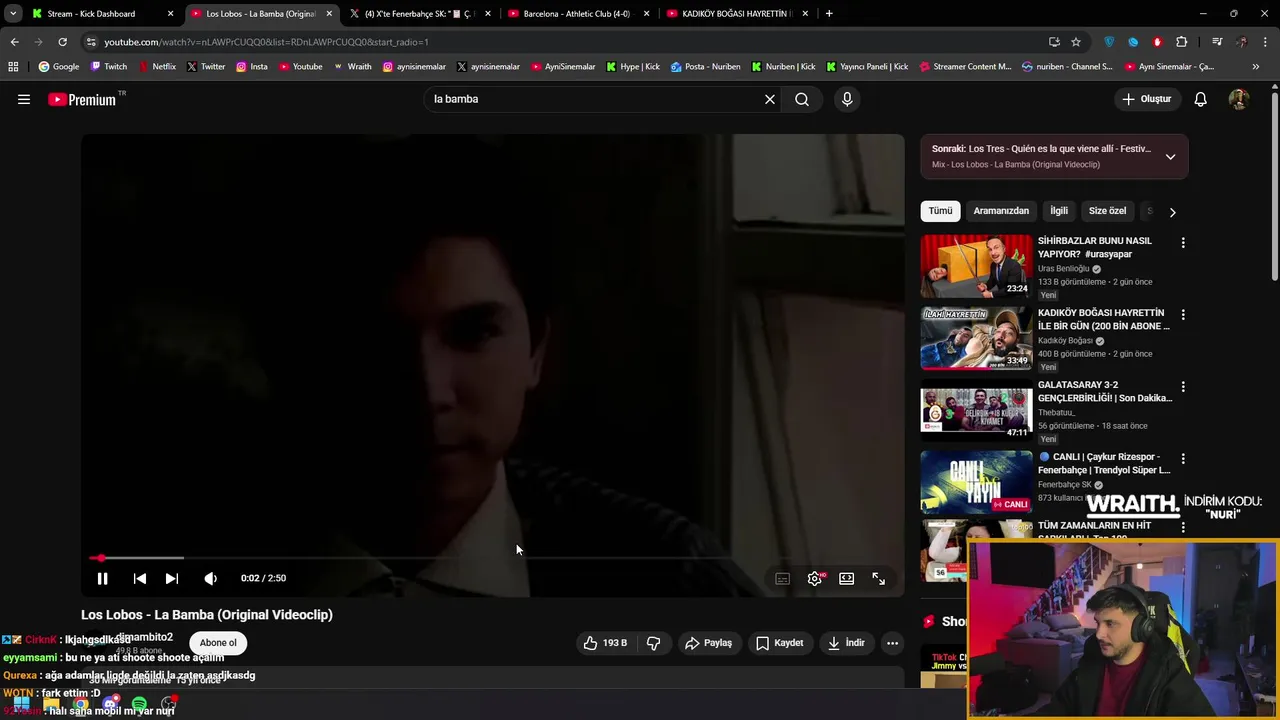Screen dimensions: 1280x720
Task: Share the video with Paylaş
Action: [708, 643]
